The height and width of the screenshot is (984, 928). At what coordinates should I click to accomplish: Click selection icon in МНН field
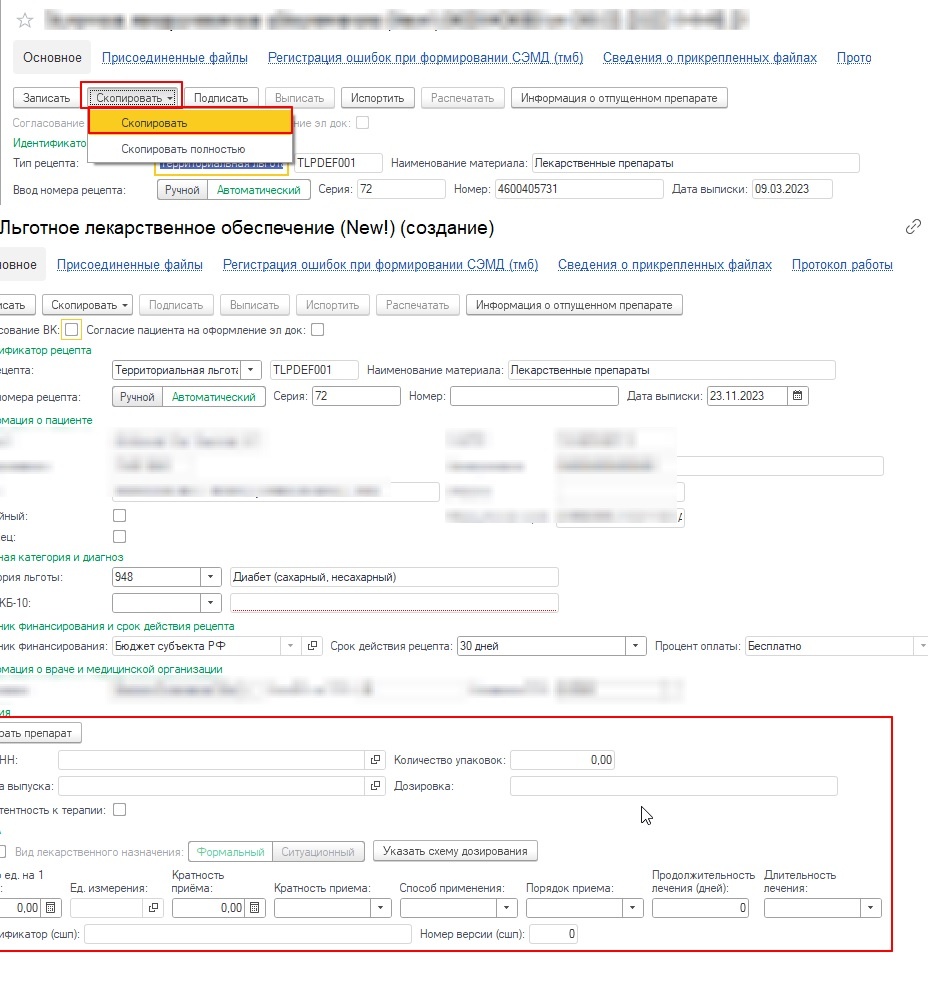tap(376, 760)
